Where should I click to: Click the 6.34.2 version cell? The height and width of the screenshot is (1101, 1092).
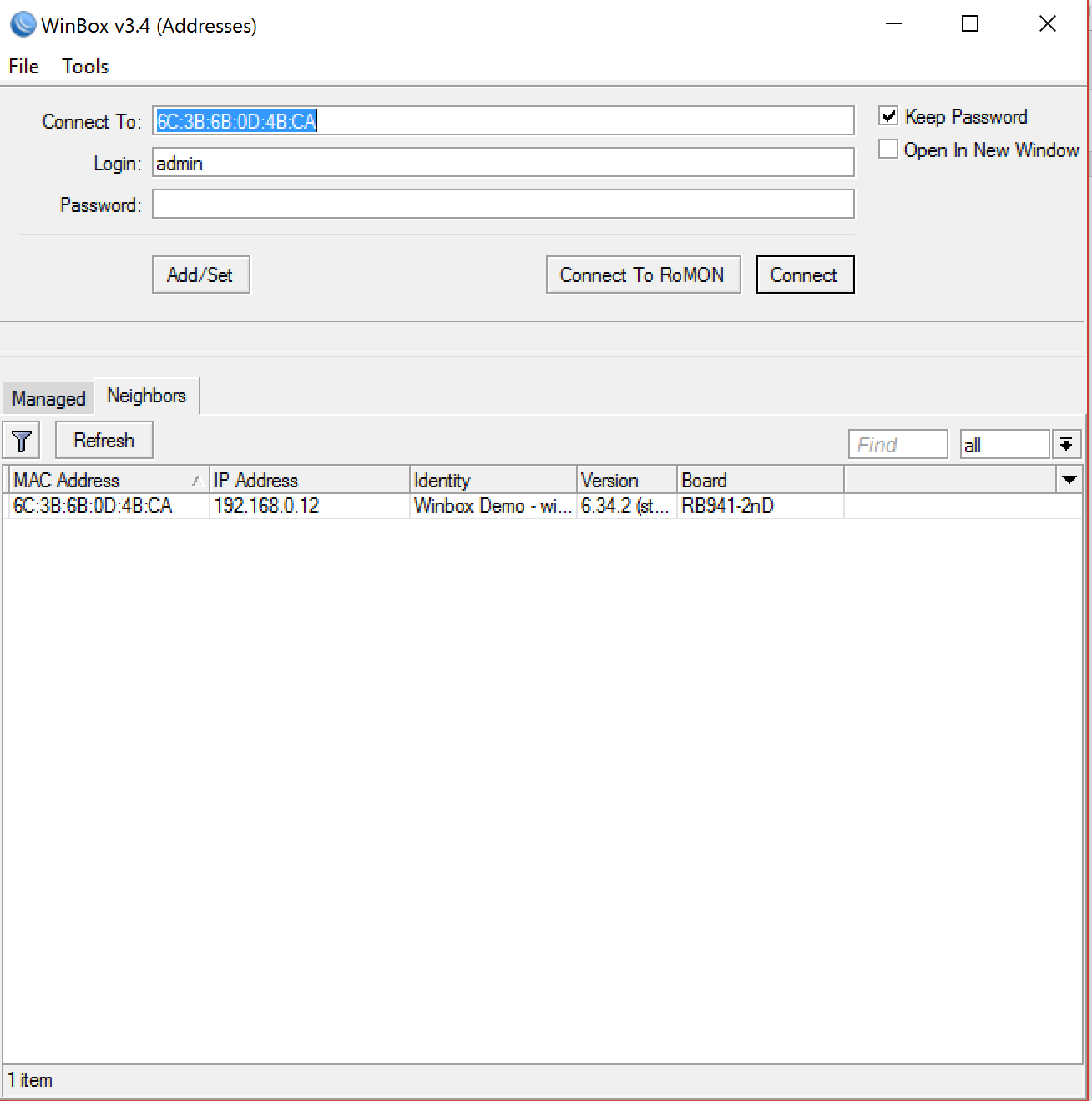(625, 505)
